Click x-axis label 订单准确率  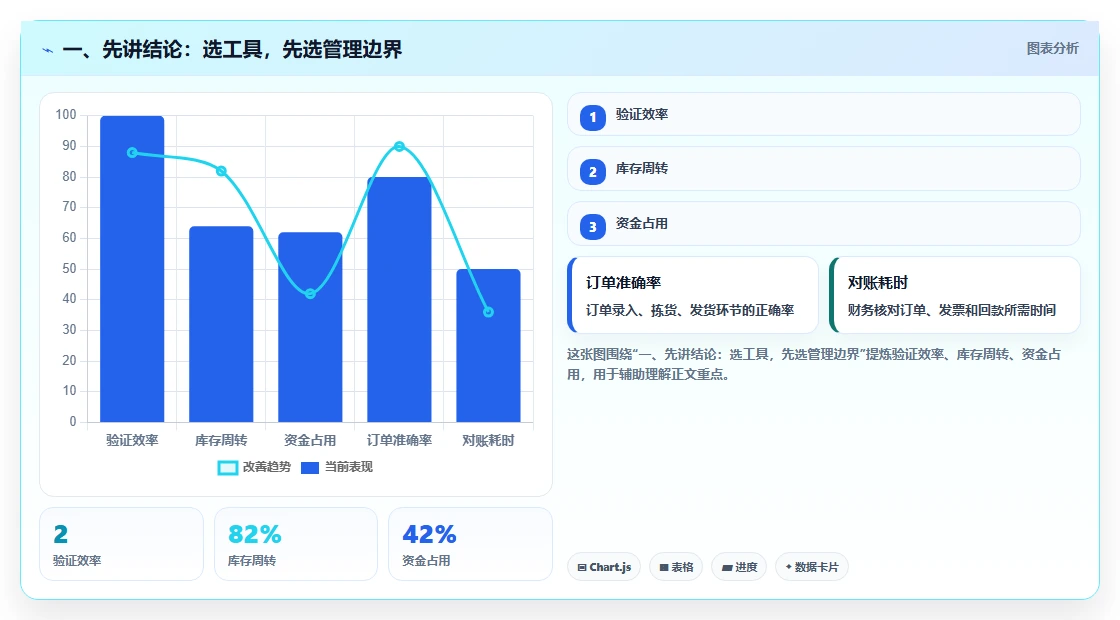(399, 440)
